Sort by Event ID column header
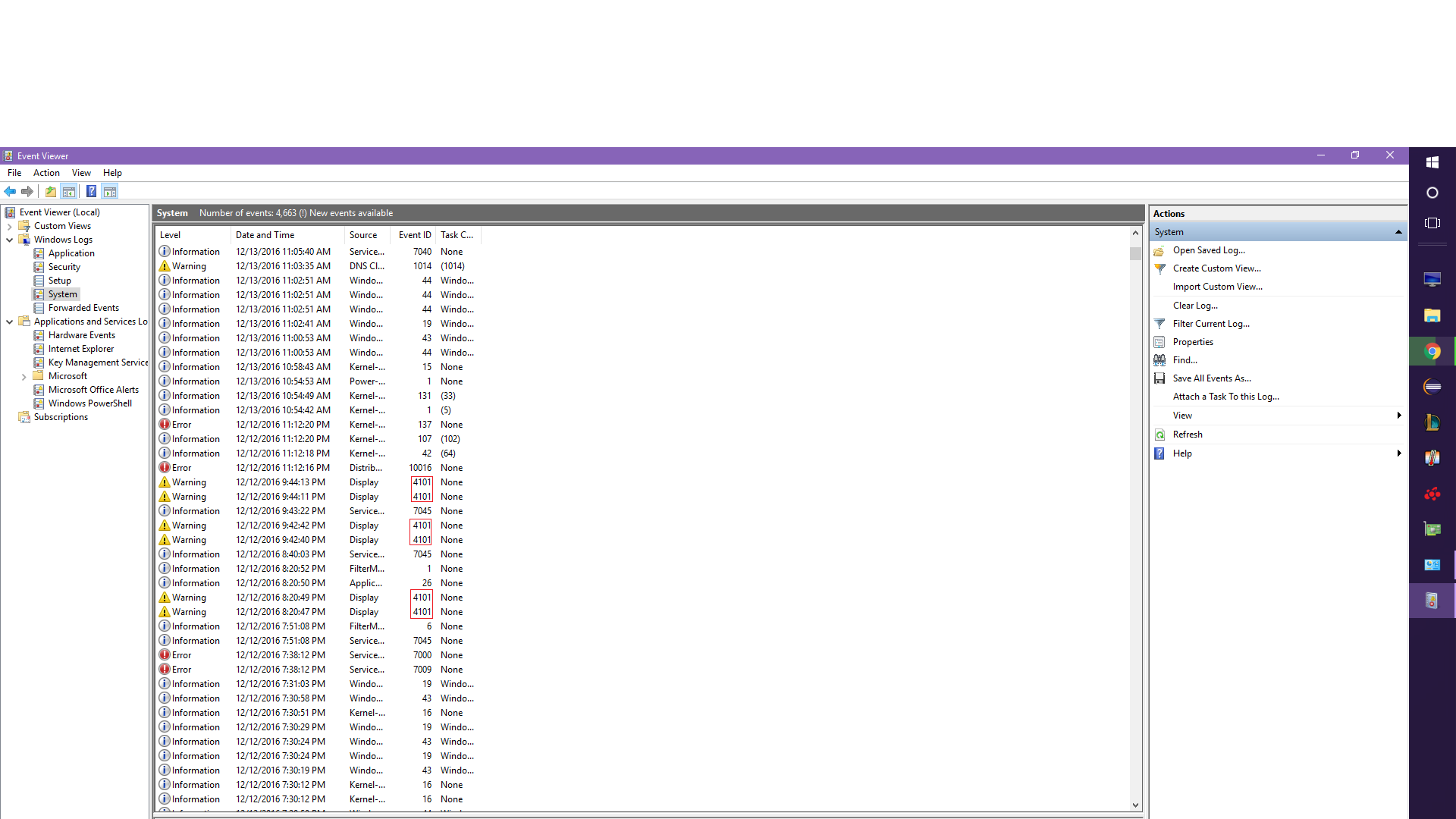 click(x=413, y=235)
